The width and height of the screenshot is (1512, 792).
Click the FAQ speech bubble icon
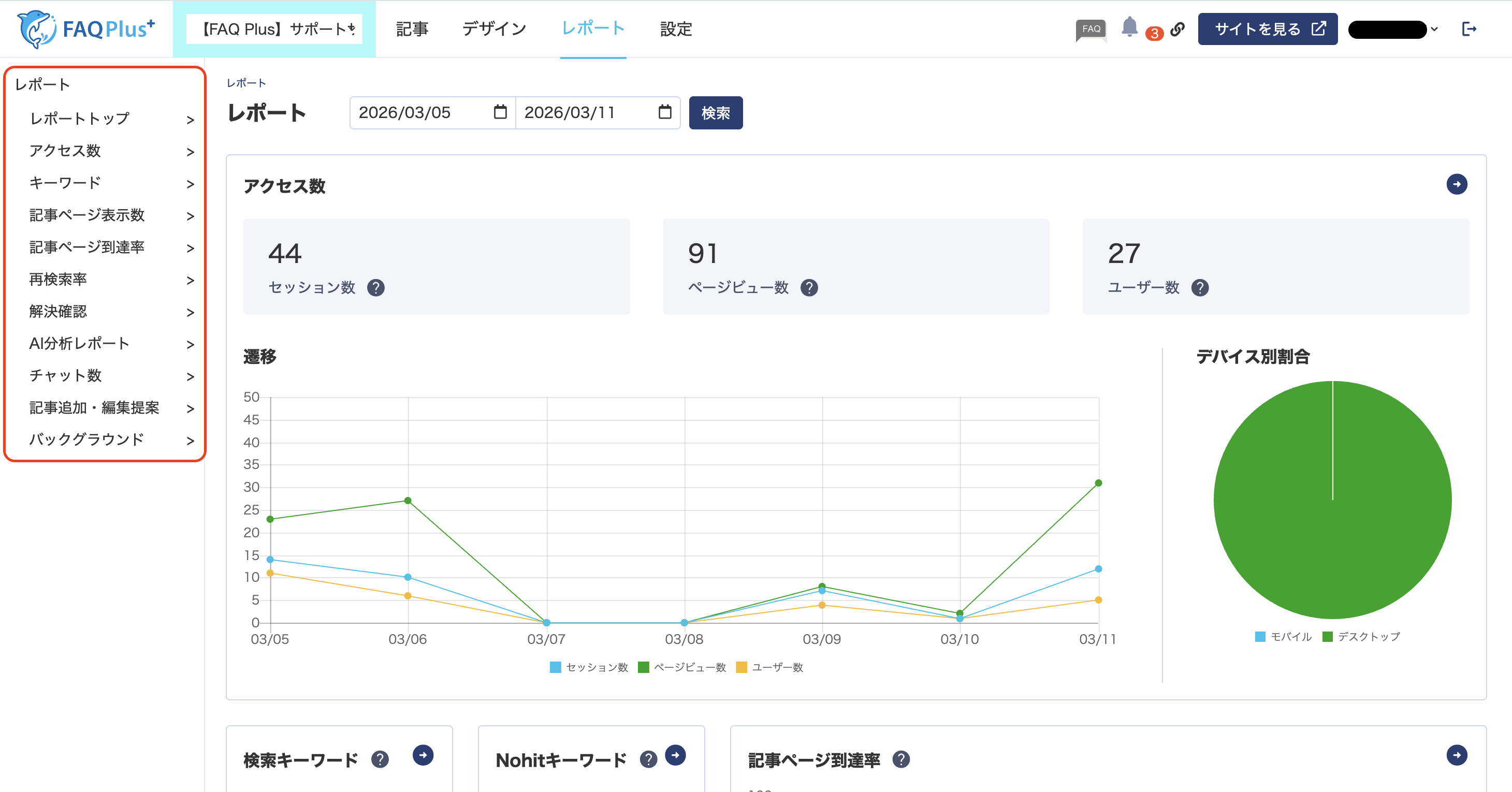pyautogui.click(x=1091, y=30)
